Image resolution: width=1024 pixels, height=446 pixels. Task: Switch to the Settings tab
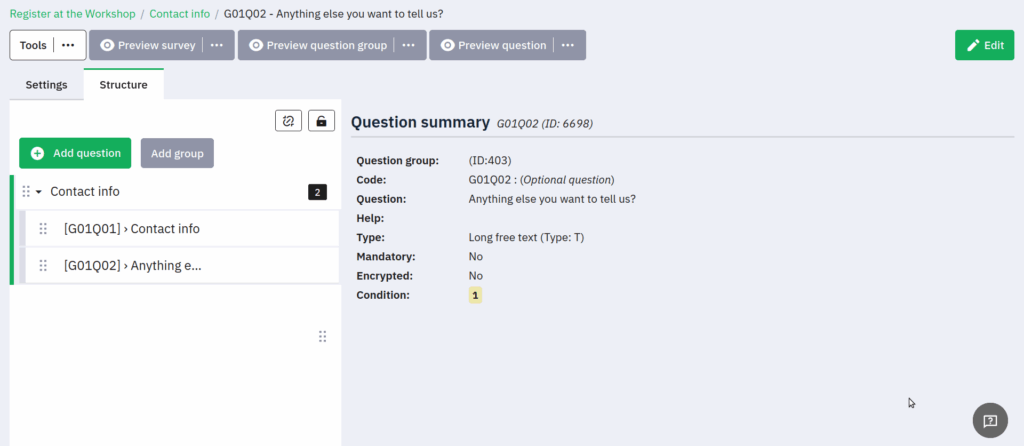46,85
